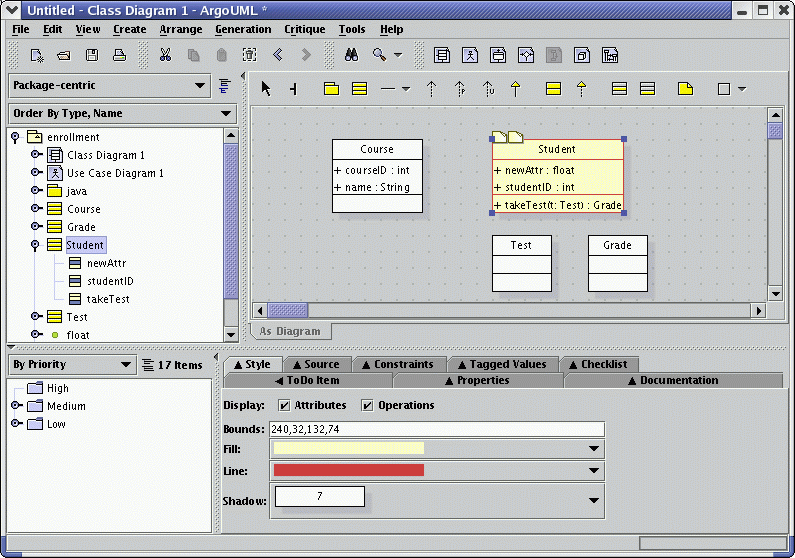Collapse the Student tree node
This screenshot has height=558, width=795.
point(35,245)
